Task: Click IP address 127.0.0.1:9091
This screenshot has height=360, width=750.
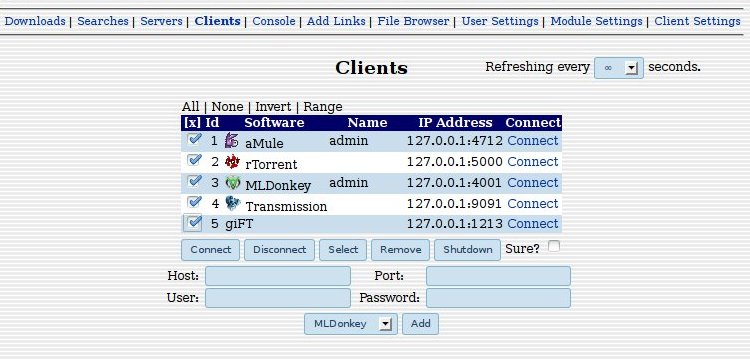Action: (454, 204)
